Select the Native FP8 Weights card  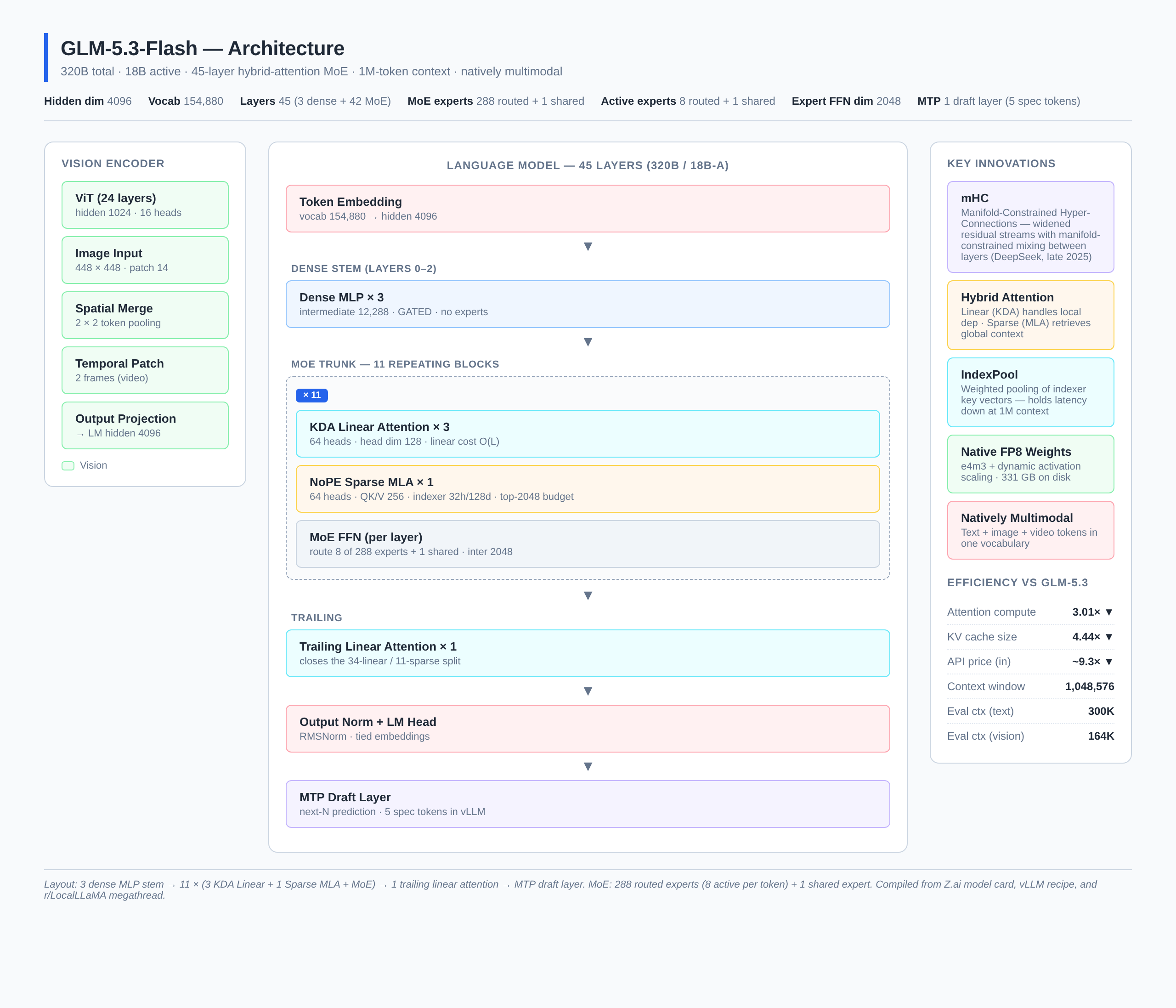pyautogui.click(x=1030, y=464)
